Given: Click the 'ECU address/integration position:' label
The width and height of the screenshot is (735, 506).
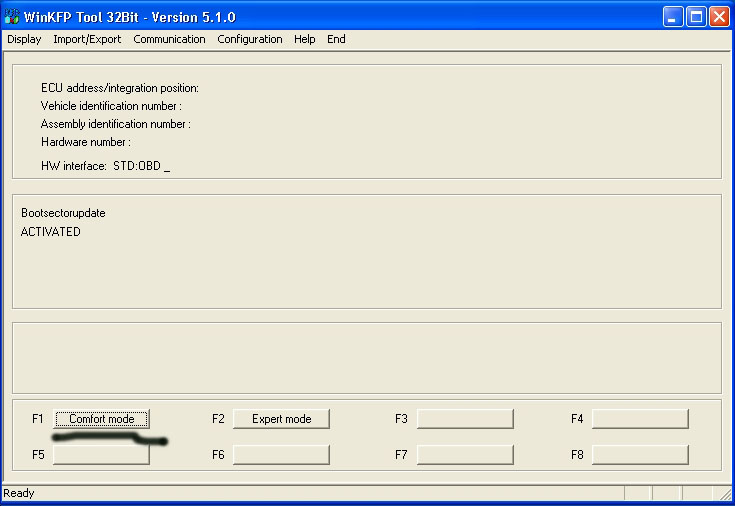Looking at the screenshot, I should (120, 88).
